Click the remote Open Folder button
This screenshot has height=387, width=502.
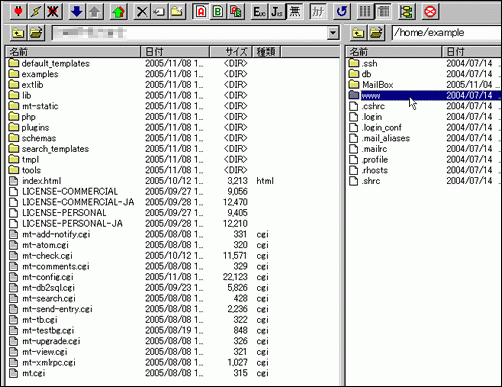pos(376,33)
